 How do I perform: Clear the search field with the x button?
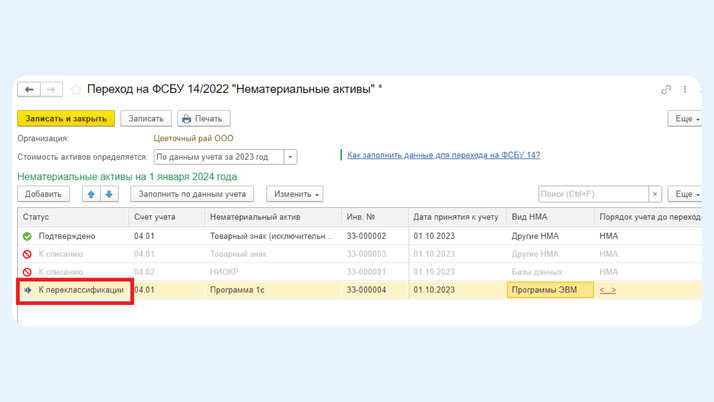(x=655, y=194)
